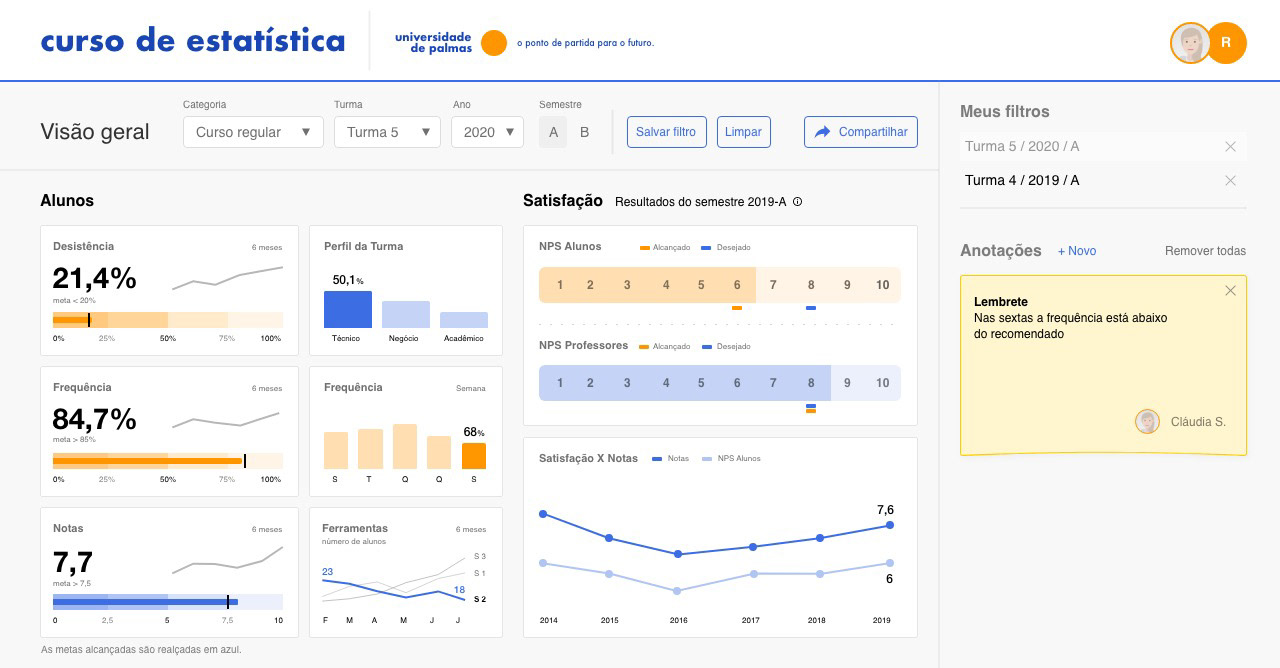This screenshot has height=668, width=1280.
Task: Click the 2014 Notas data point
Action: (543, 514)
